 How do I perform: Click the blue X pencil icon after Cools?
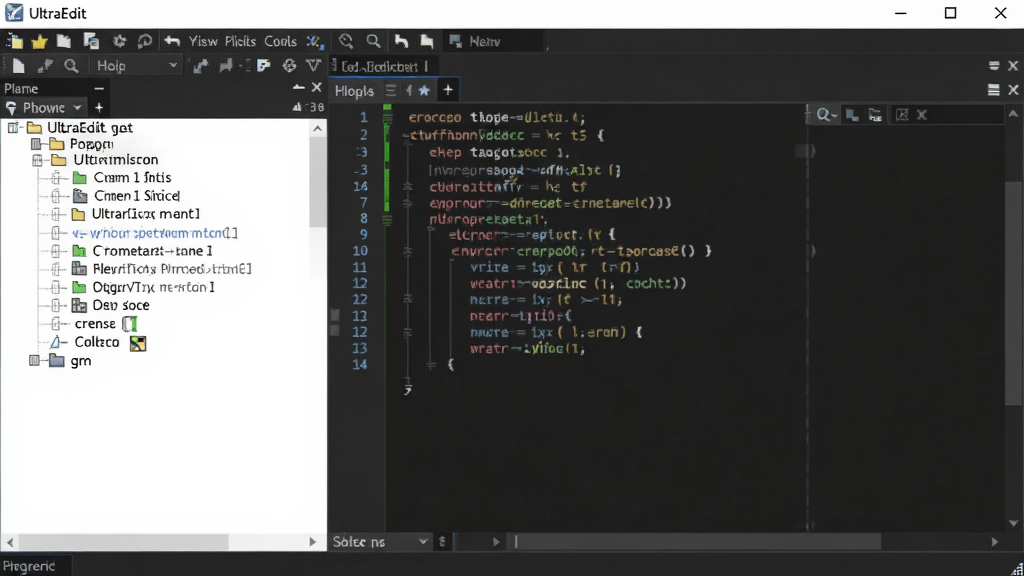tap(315, 42)
